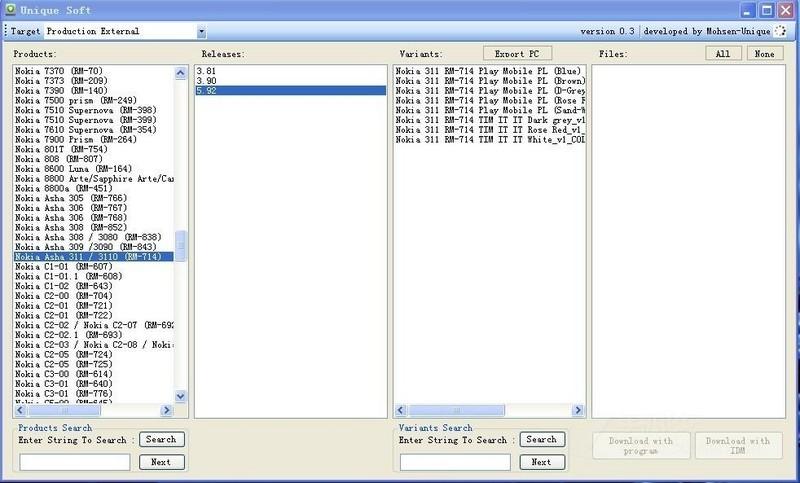800x483 pixels.
Task: Select the Play Mobile PL (Blue) variant
Action: (x=488, y=71)
